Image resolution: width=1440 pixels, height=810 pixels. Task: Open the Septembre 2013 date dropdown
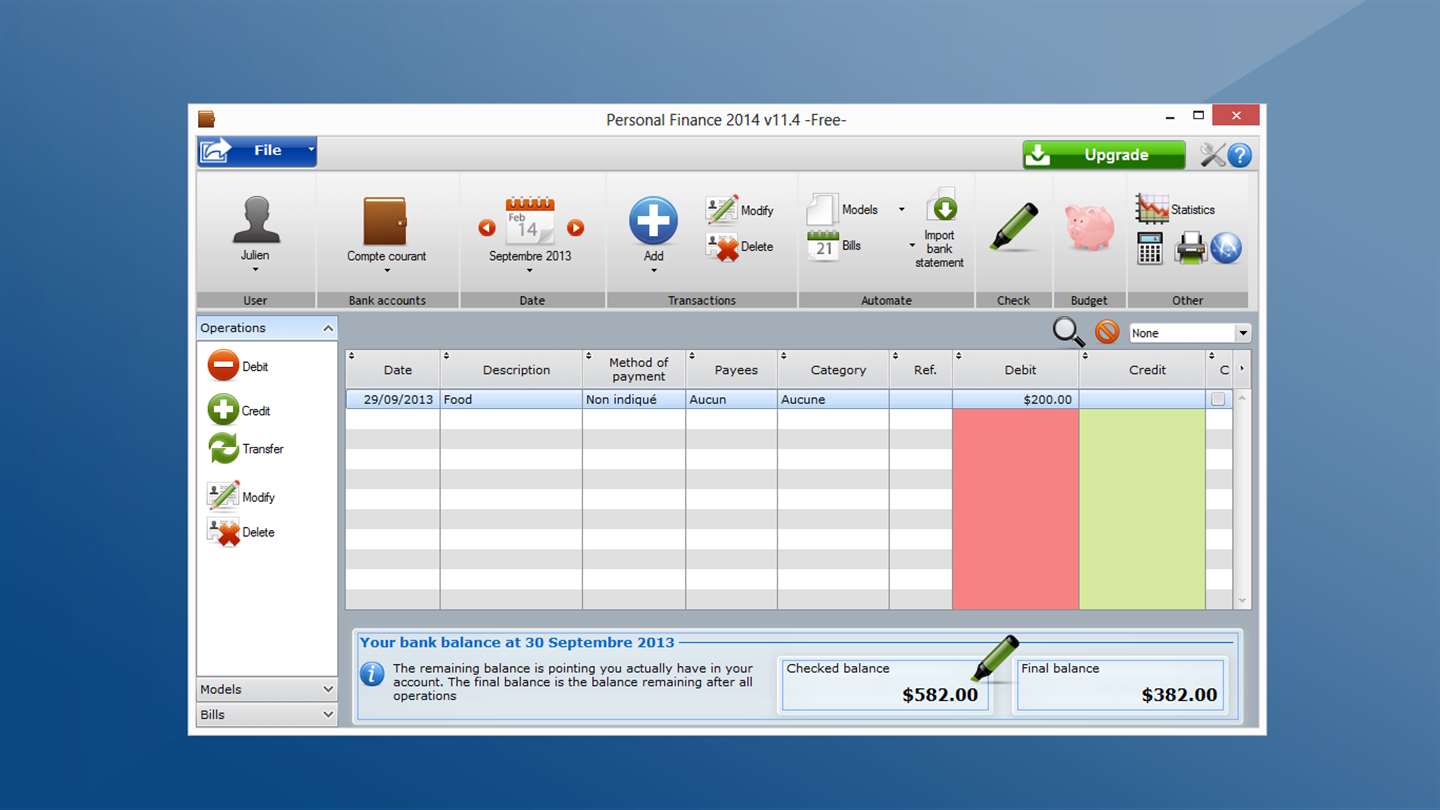coord(530,262)
